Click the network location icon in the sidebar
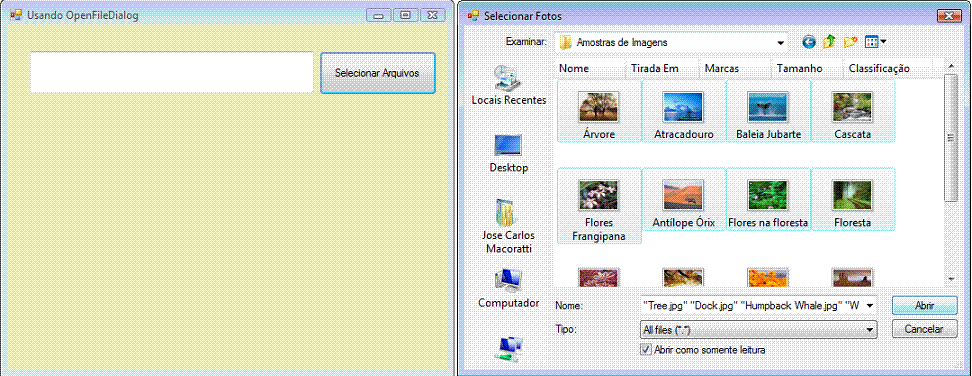Viewport: 972px width, 376px height. pos(509,349)
